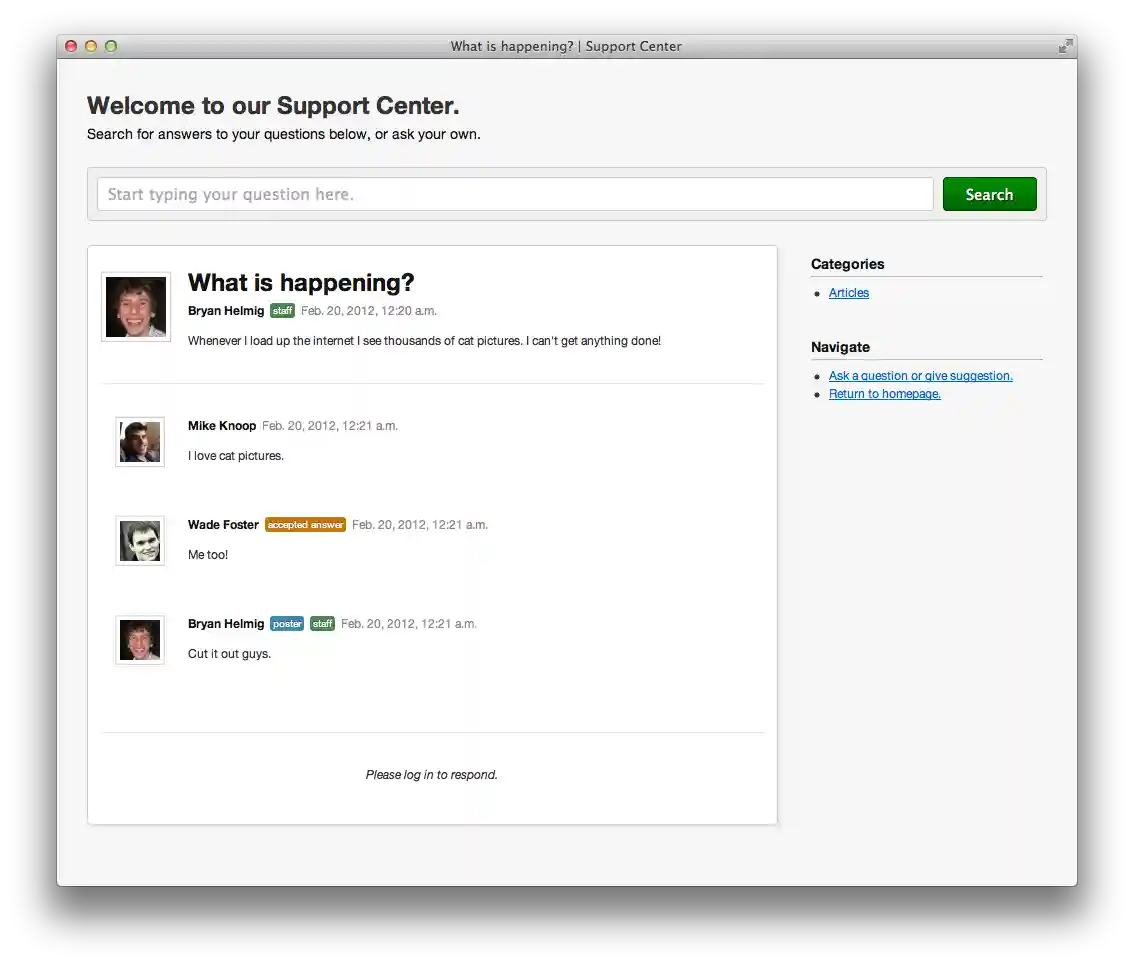Click the yellow minimize window button
The height and width of the screenshot is (965, 1134).
[x=91, y=46]
